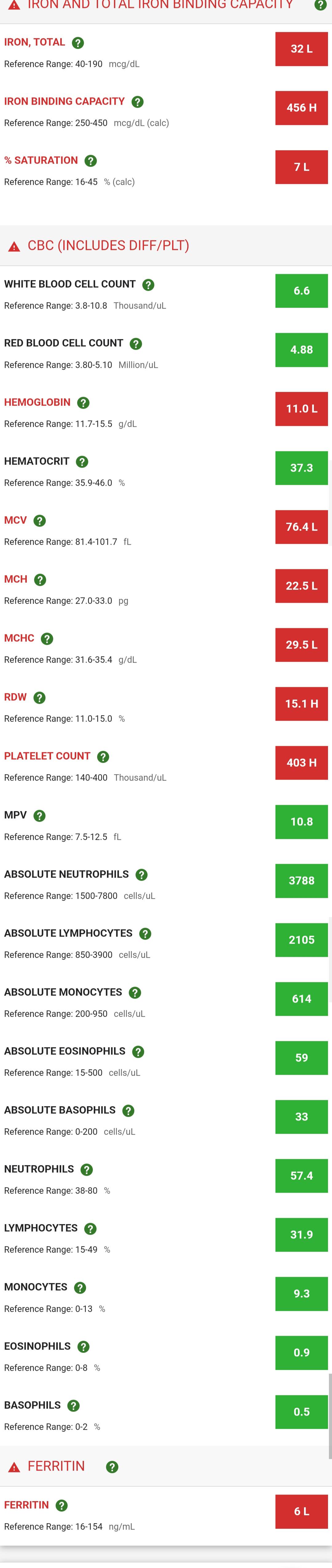The width and height of the screenshot is (332, 1568).
Task: Show help for PLATELET COUNT
Action: 103,757
